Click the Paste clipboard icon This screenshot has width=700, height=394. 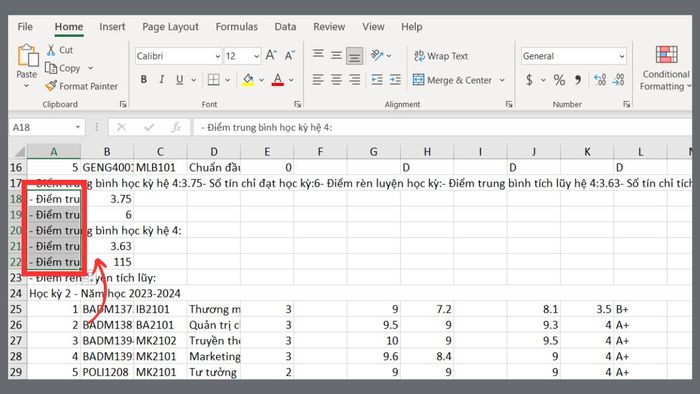click(28, 56)
